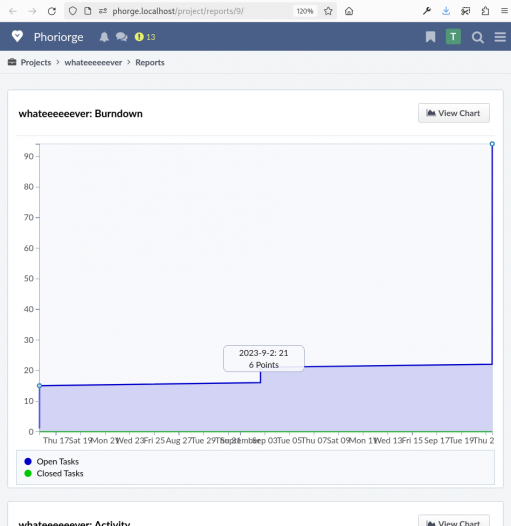Click the green Closed Tasks legend dot
Screen dimensions: 511x526
(28, 473)
